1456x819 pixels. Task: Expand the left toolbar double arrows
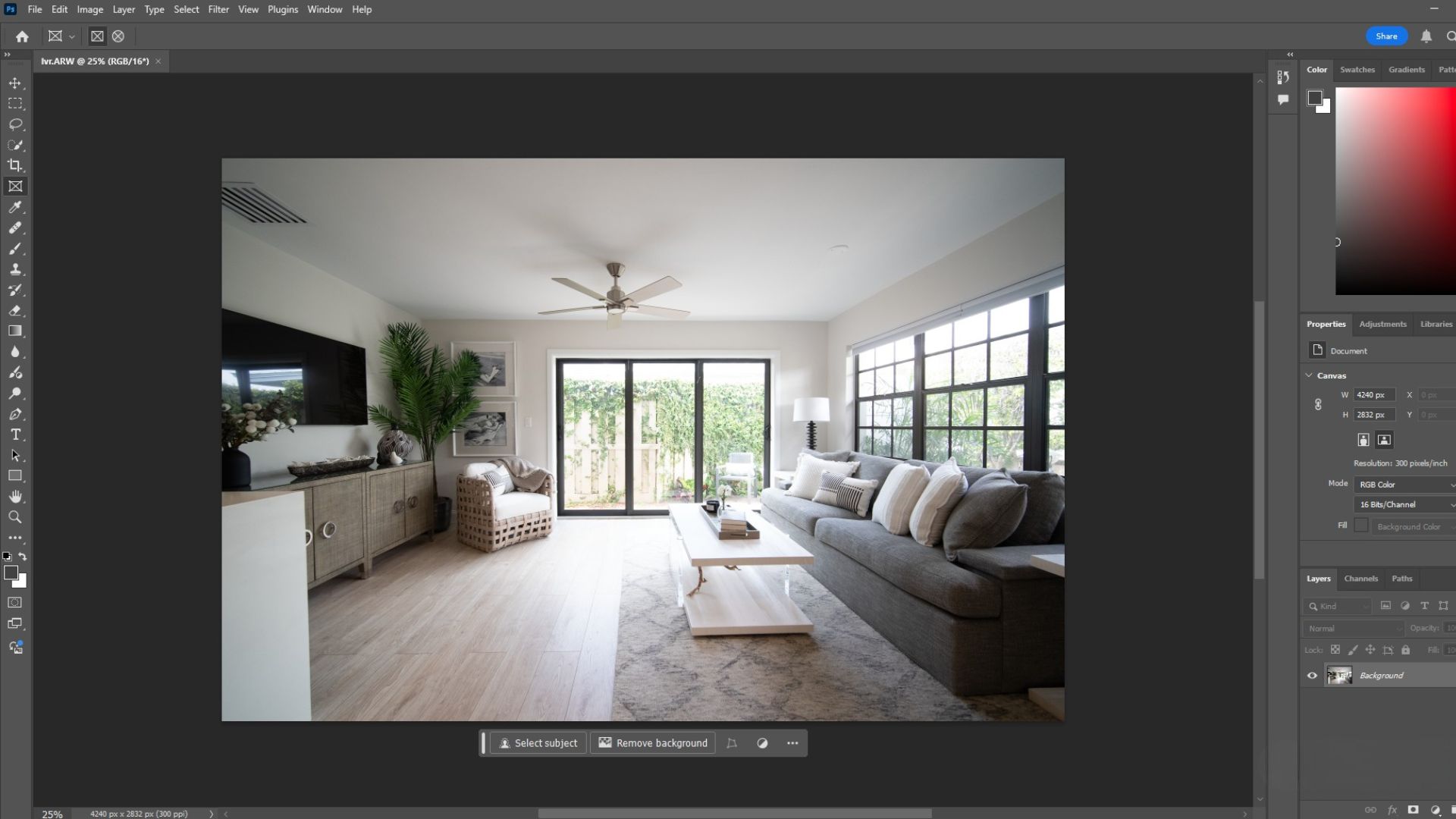tap(7, 55)
